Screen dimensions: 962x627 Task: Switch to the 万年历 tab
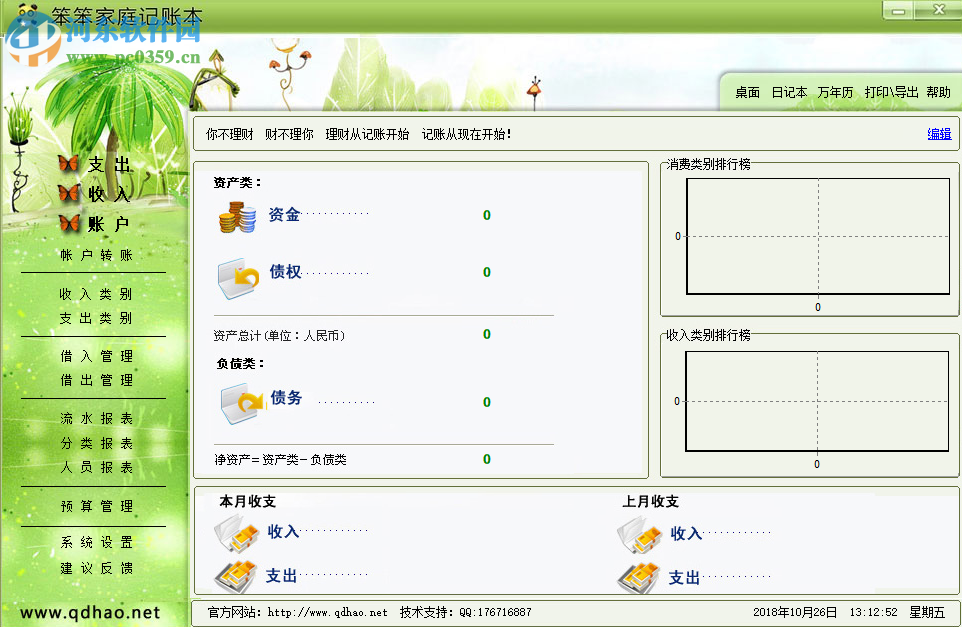(x=835, y=91)
